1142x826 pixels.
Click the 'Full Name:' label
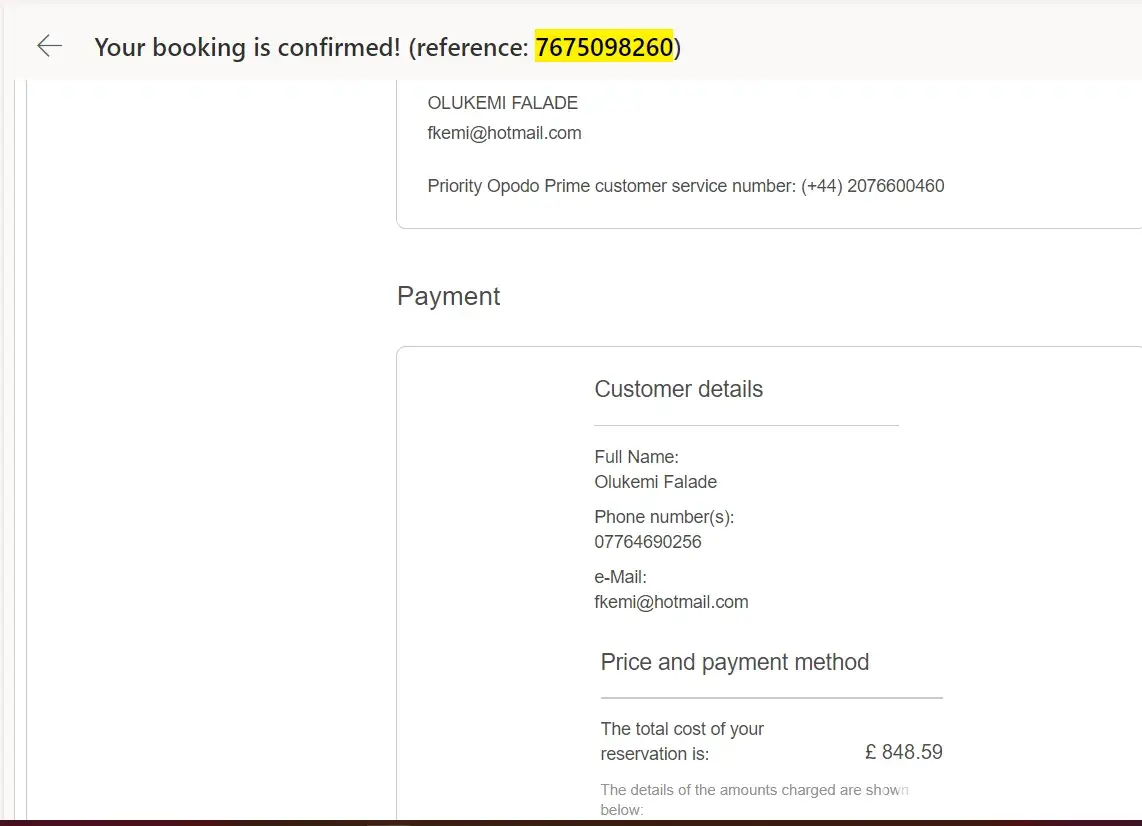point(636,457)
